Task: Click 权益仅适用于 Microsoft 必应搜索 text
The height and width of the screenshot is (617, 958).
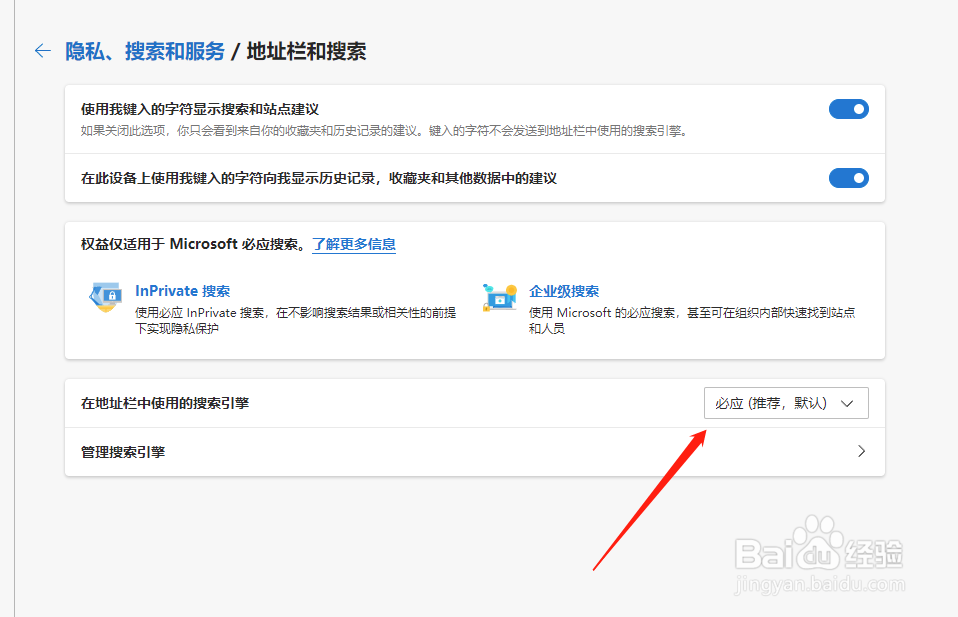Action: [193, 244]
